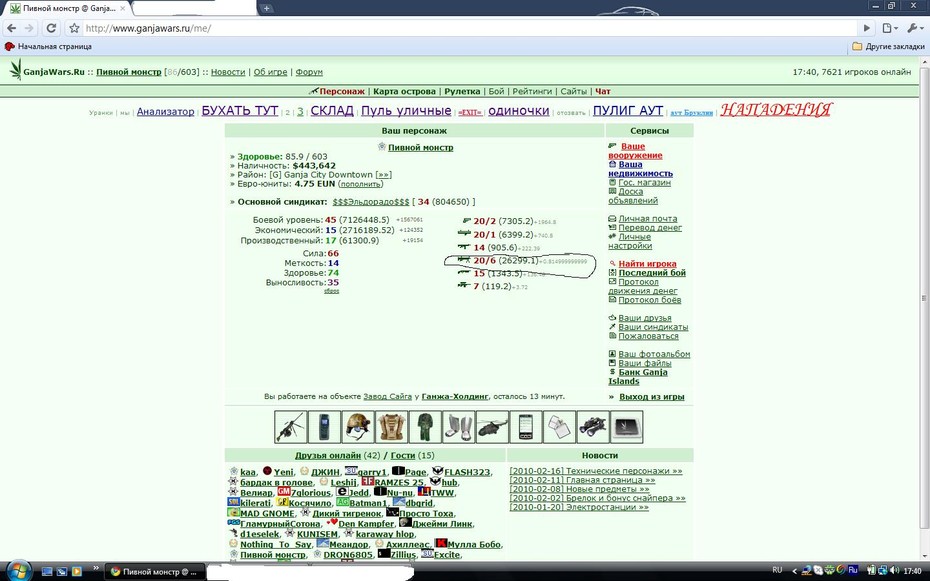Select the tactical vest equipment slot
The height and width of the screenshot is (581, 930).
[391, 426]
